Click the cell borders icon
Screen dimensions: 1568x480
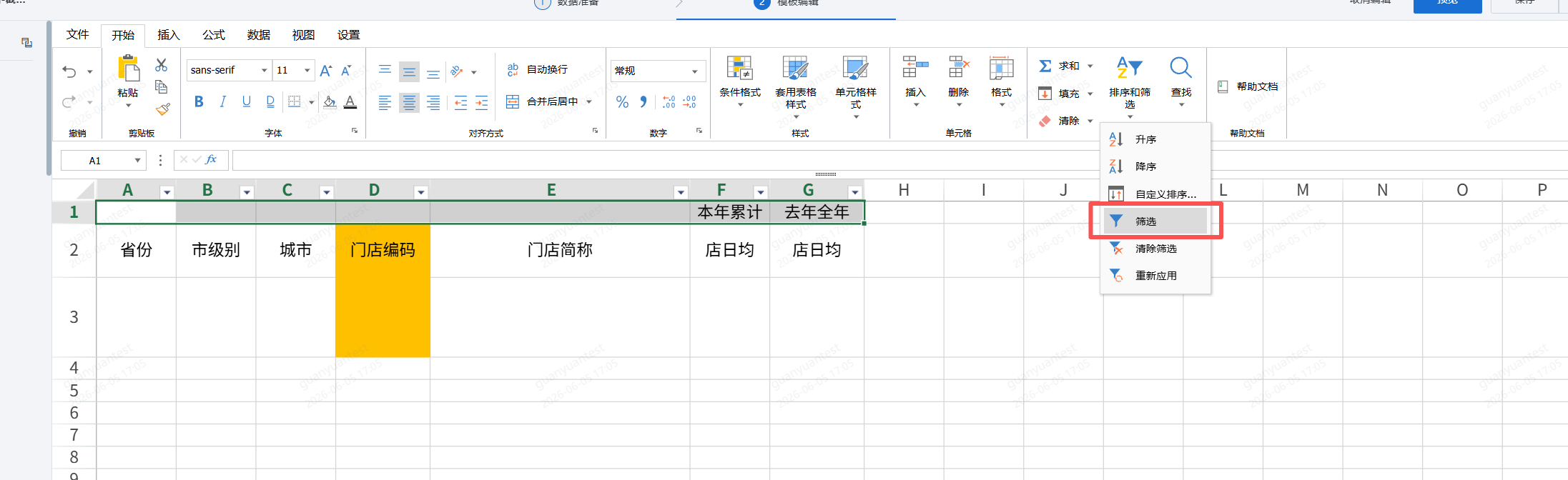(x=294, y=102)
